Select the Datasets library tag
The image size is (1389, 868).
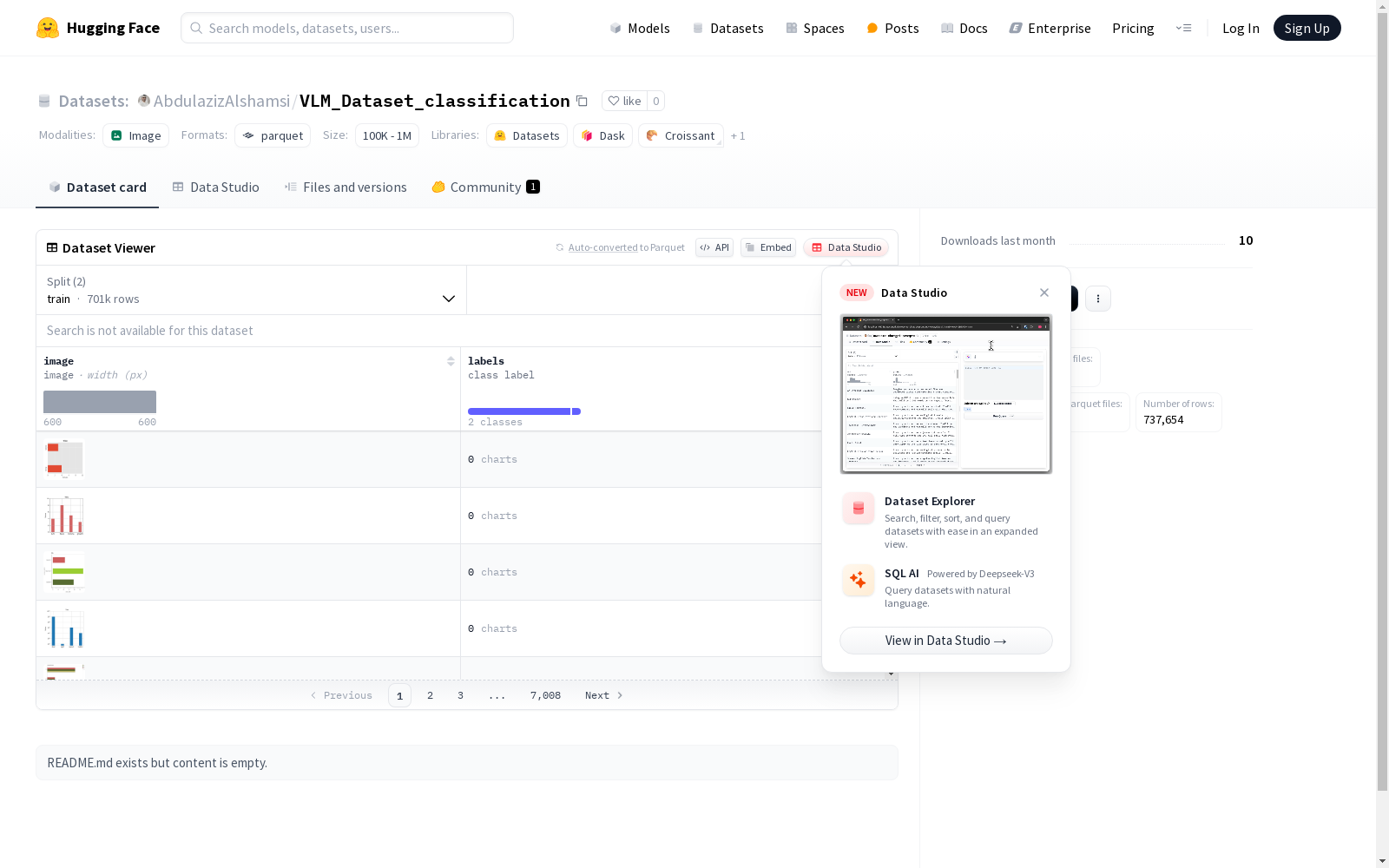tap(527, 135)
